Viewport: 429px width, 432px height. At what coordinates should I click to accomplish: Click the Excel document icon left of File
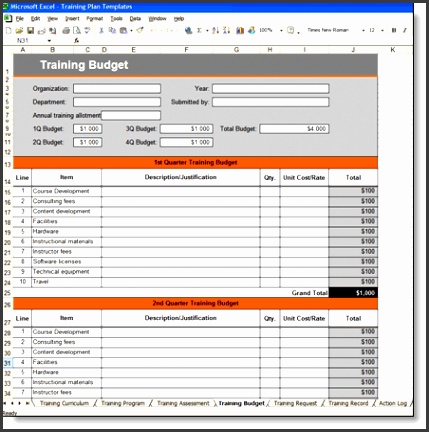[x=8, y=18]
